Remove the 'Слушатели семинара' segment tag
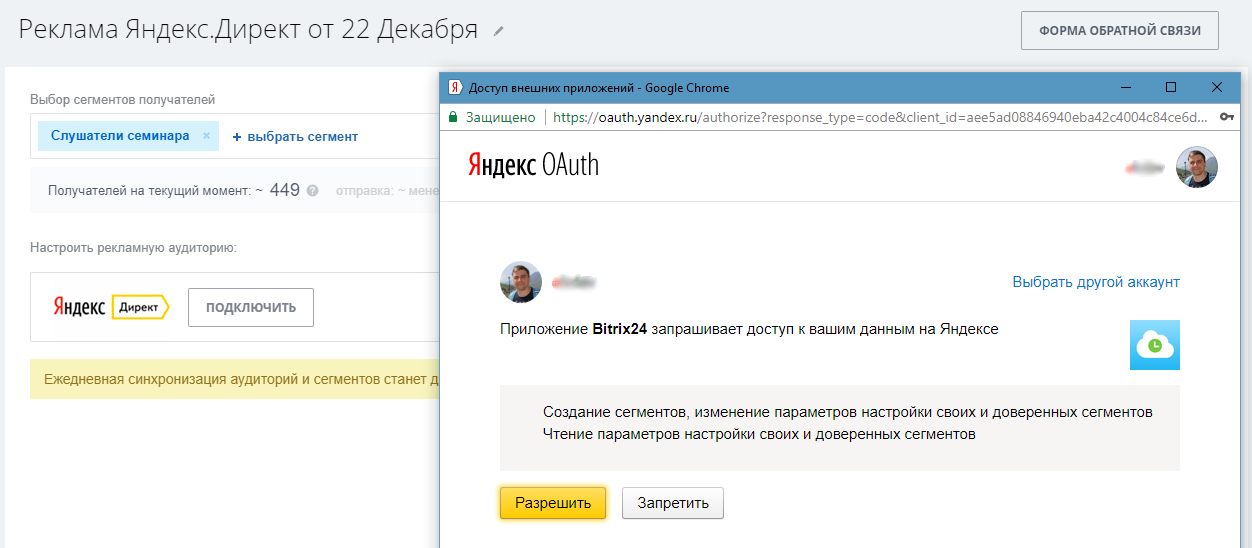1252x548 pixels. [206, 136]
